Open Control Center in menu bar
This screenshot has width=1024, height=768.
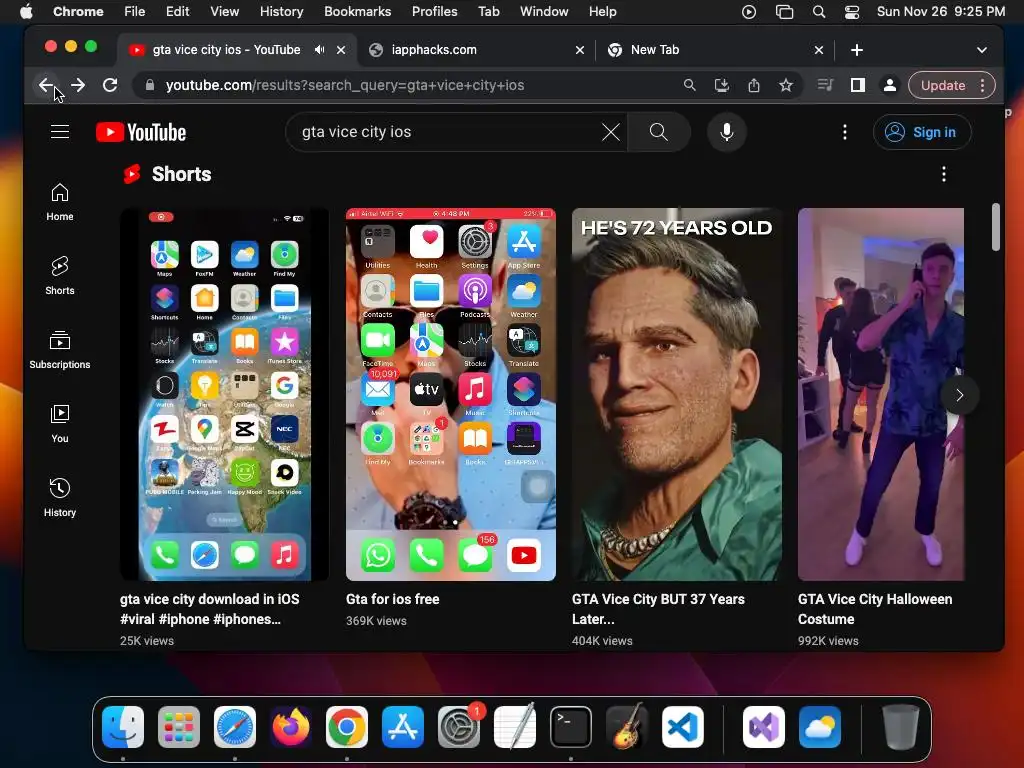coord(852,11)
